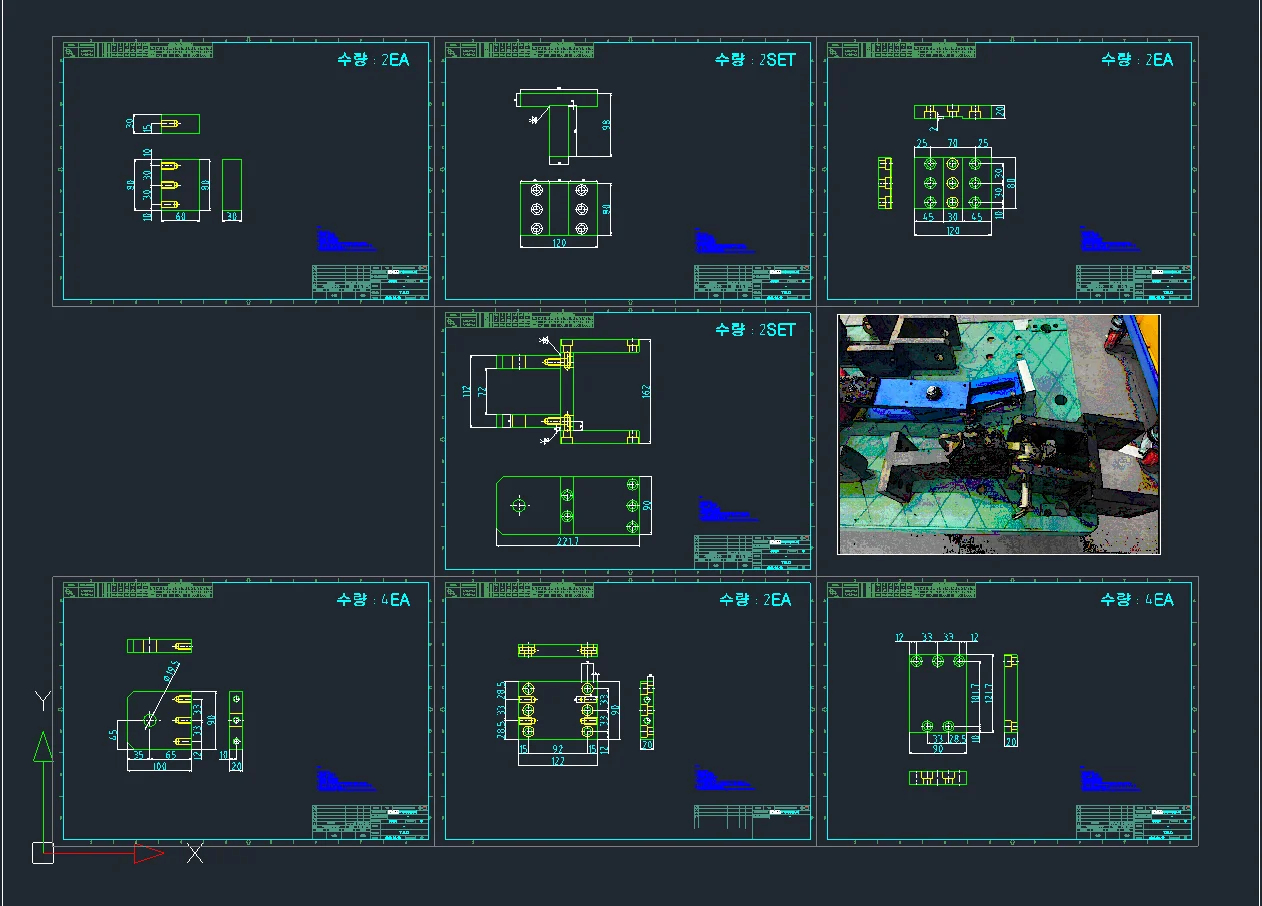Click the photo of the clamp fixture
1262x906 pixels.
[999, 434]
